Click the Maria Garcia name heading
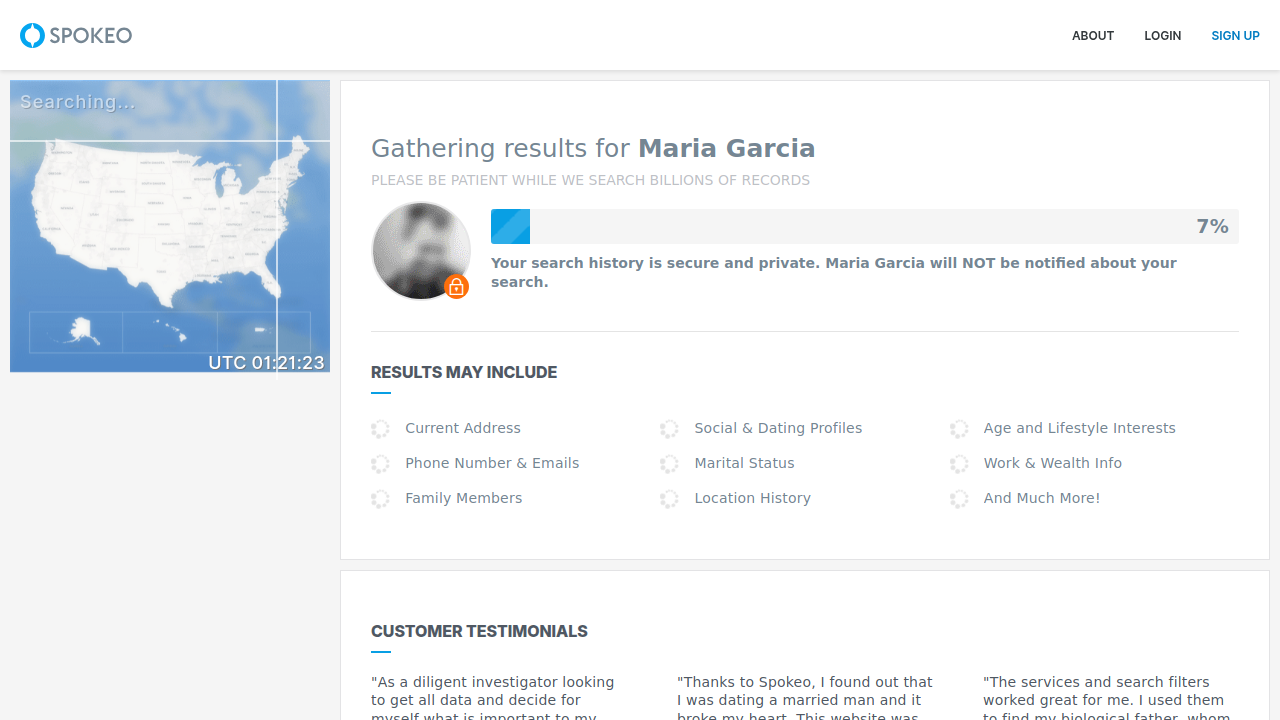The height and width of the screenshot is (720, 1280). click(726, 149)
